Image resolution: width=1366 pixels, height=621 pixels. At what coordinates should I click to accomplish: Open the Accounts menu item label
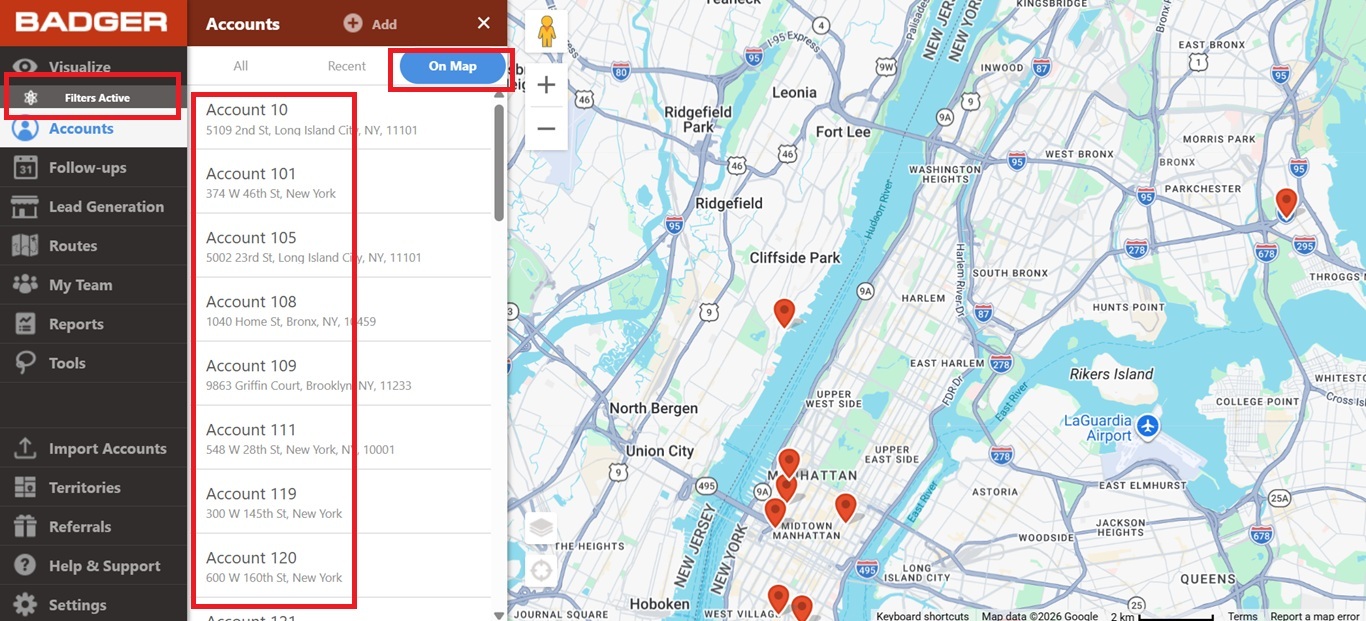point(81,128)
